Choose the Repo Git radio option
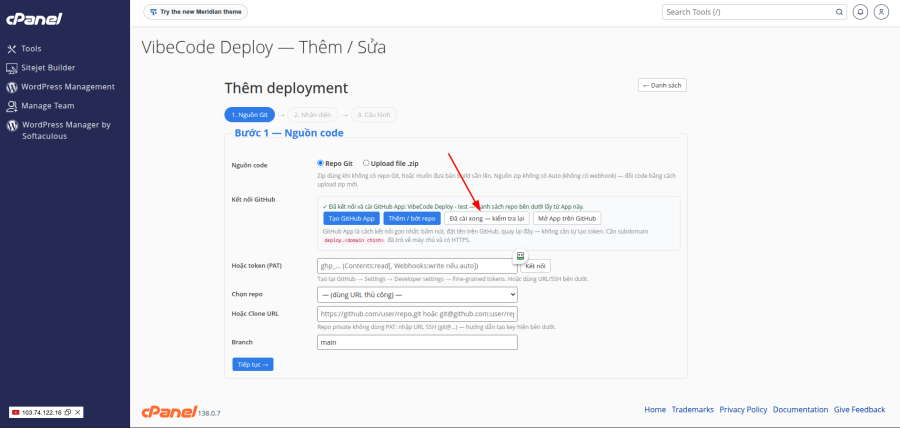900x428 pixels. (321, 163)
